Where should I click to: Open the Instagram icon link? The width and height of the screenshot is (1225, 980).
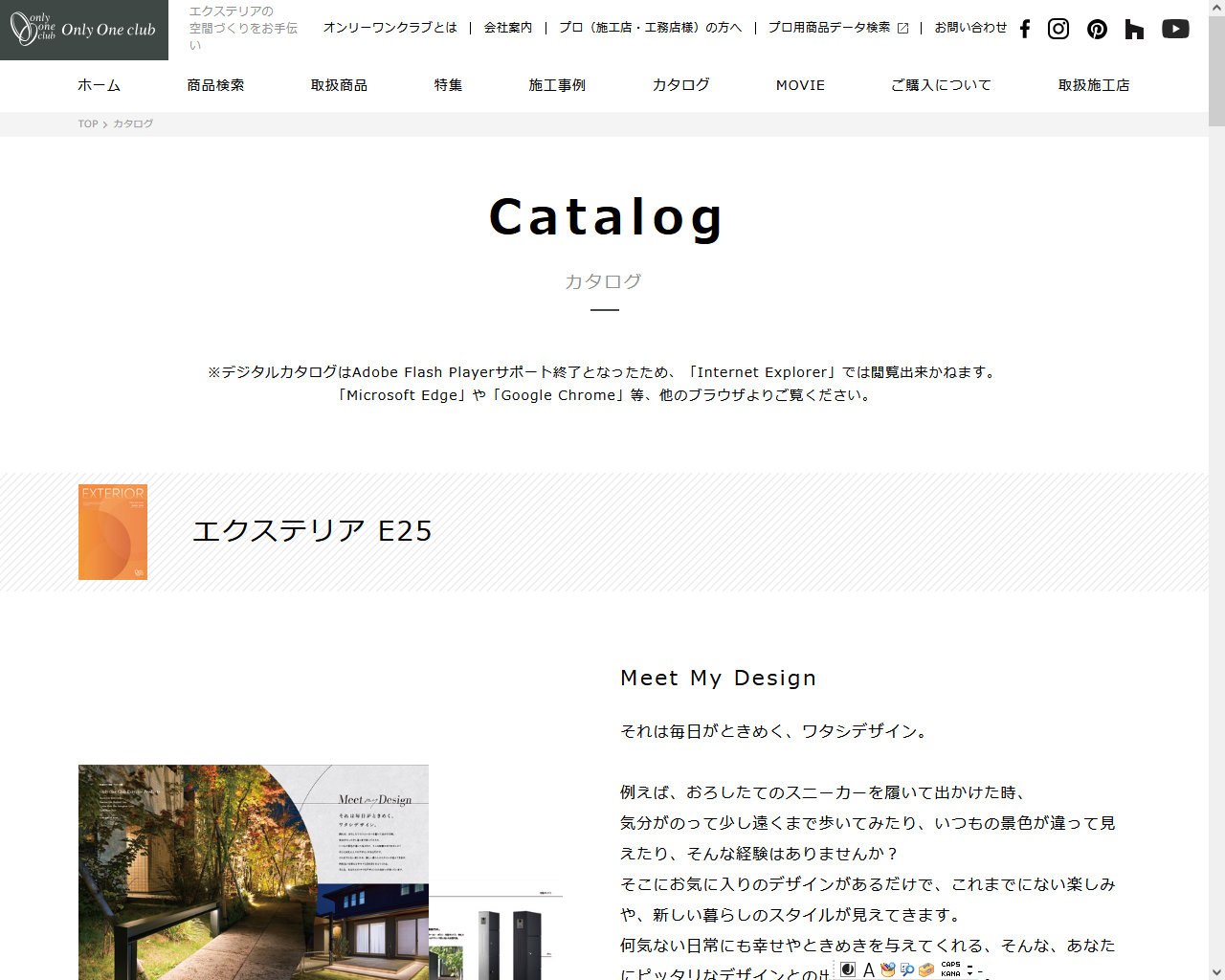click(1058, 29)
